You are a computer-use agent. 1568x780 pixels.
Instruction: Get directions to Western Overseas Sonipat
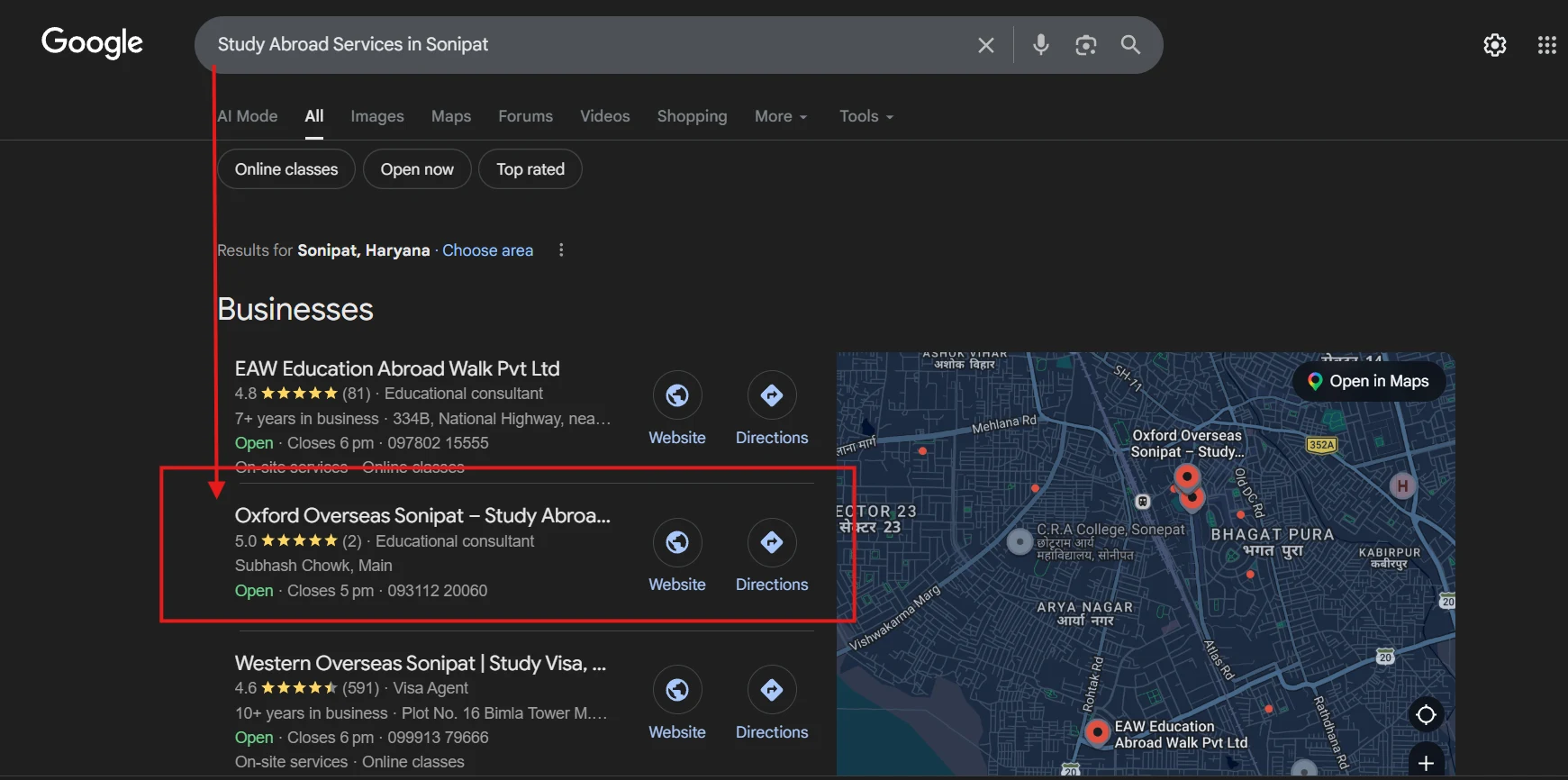coord(772,690)
